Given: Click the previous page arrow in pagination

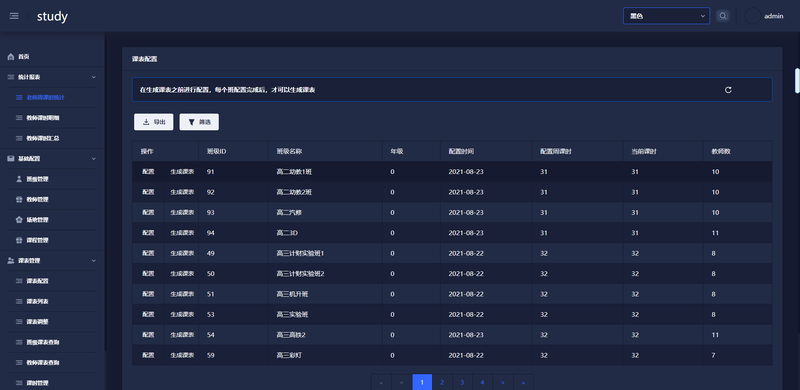Looking at the screenshot, I should click(x=402, y=382).
